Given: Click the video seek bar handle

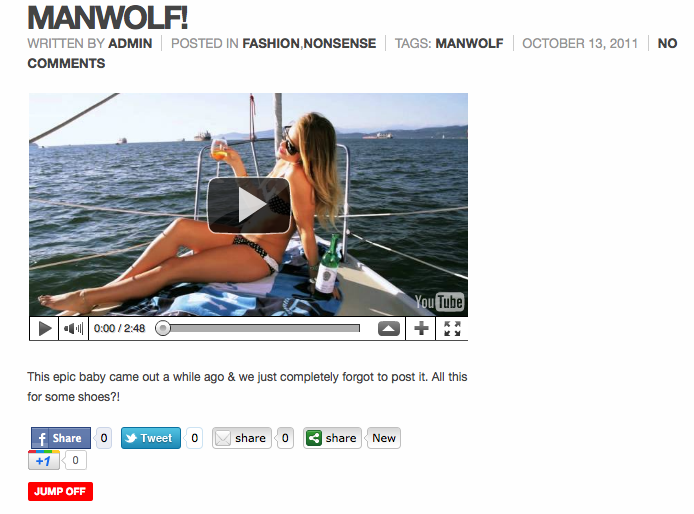Looking at the screenshot, I should [x=163, y=328].
